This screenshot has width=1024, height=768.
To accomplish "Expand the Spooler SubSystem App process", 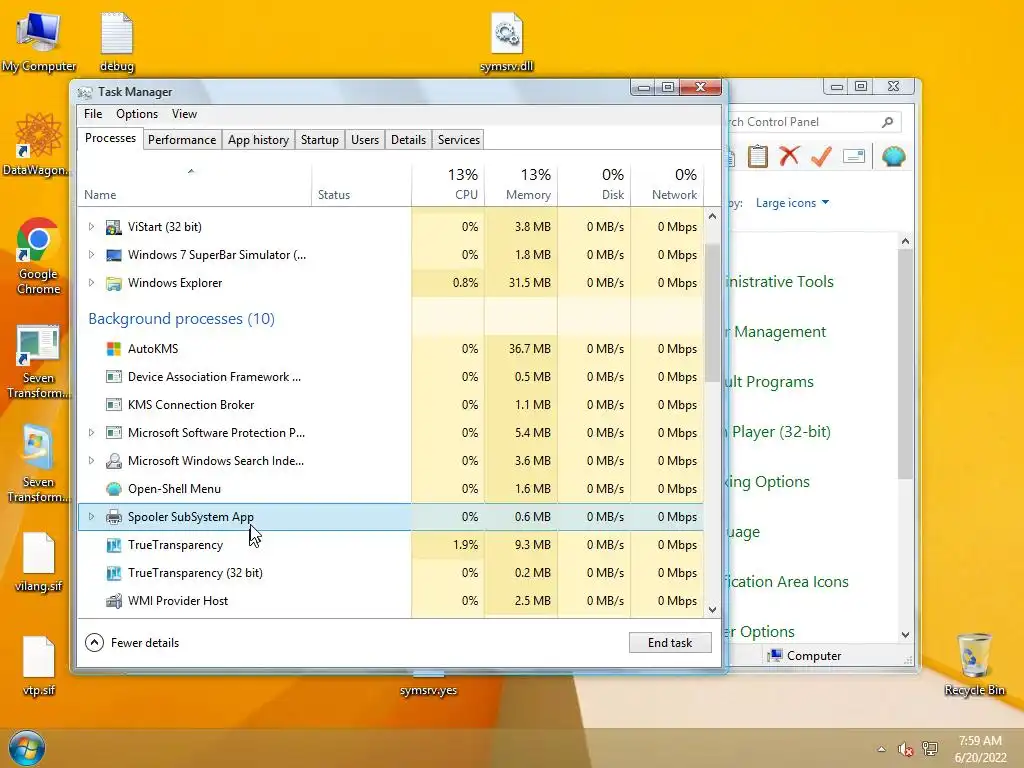I will coord(91,517).
